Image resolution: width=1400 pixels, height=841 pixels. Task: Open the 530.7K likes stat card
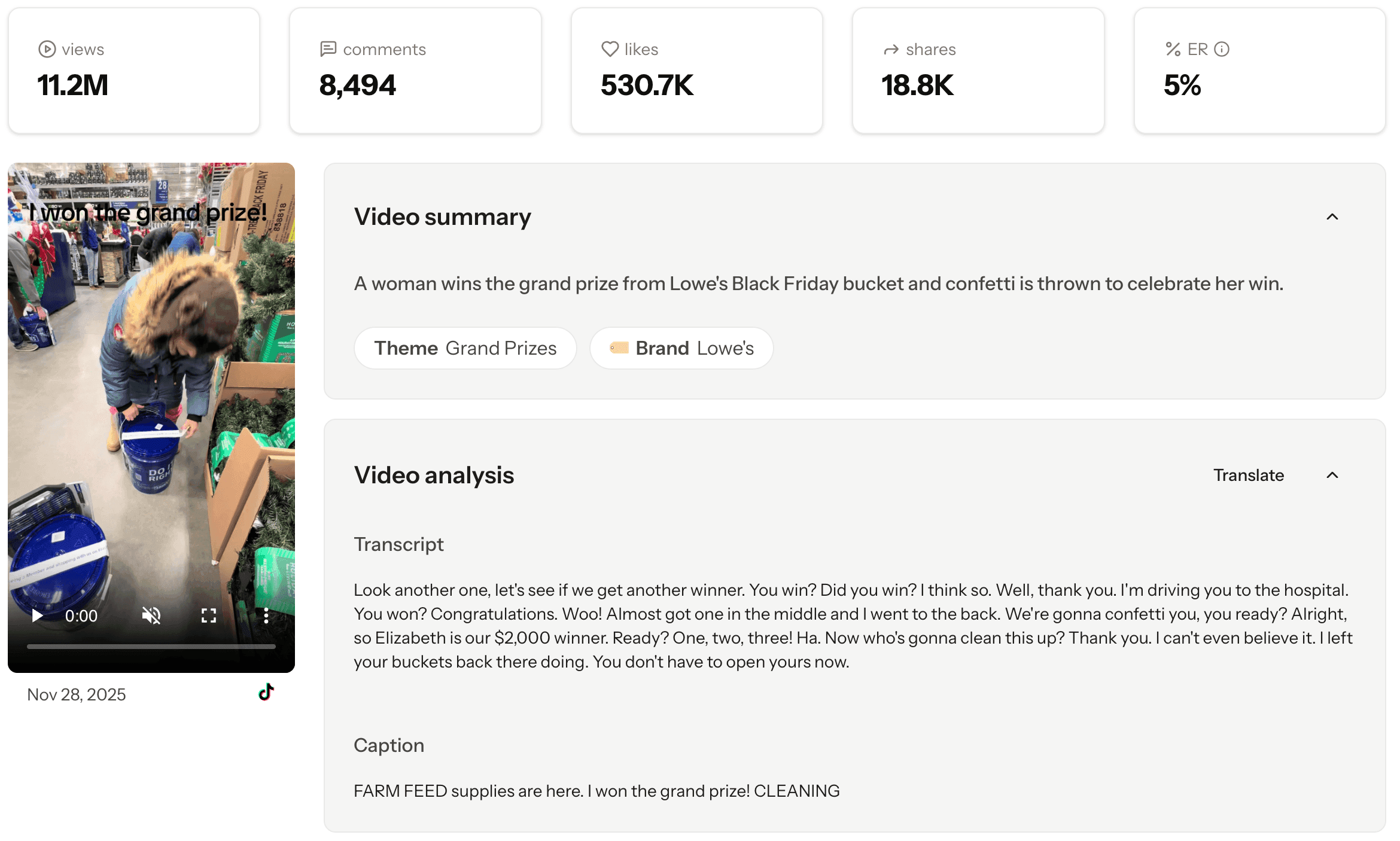tap(696, 71)
